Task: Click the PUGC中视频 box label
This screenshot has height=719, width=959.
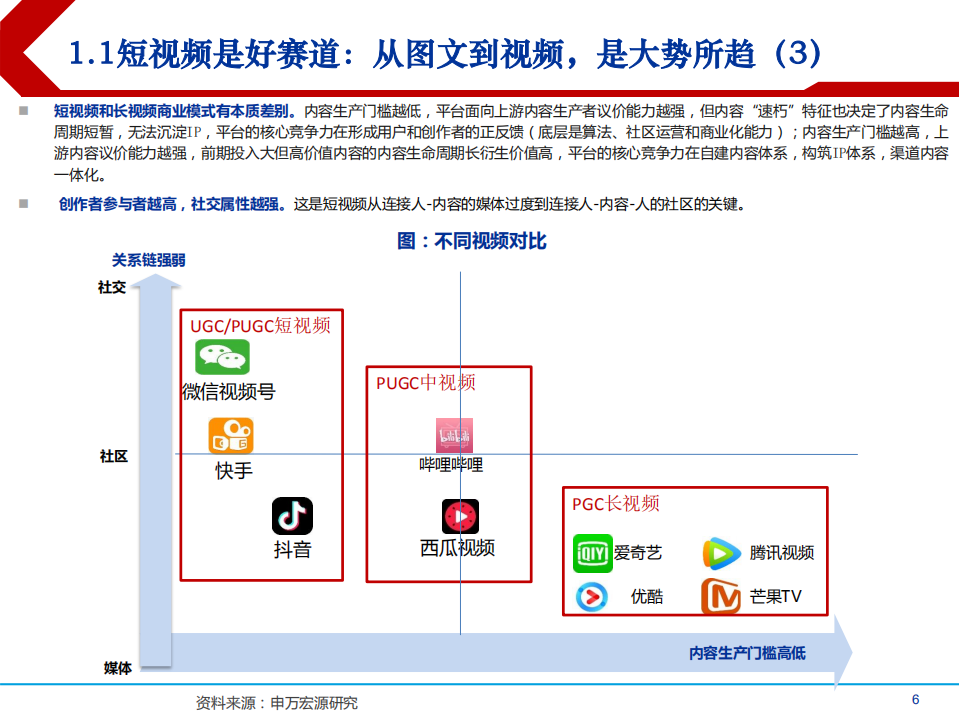Action: (x=424, y=381)
